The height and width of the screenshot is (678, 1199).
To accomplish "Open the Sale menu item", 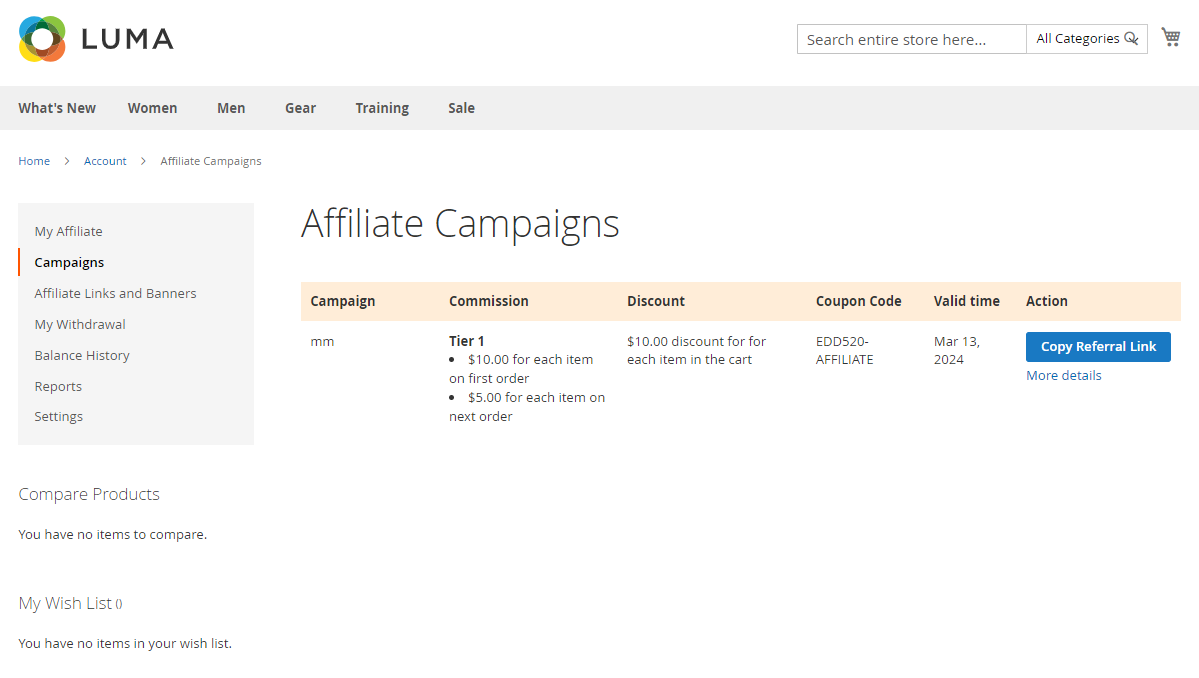I will point(461,108).
